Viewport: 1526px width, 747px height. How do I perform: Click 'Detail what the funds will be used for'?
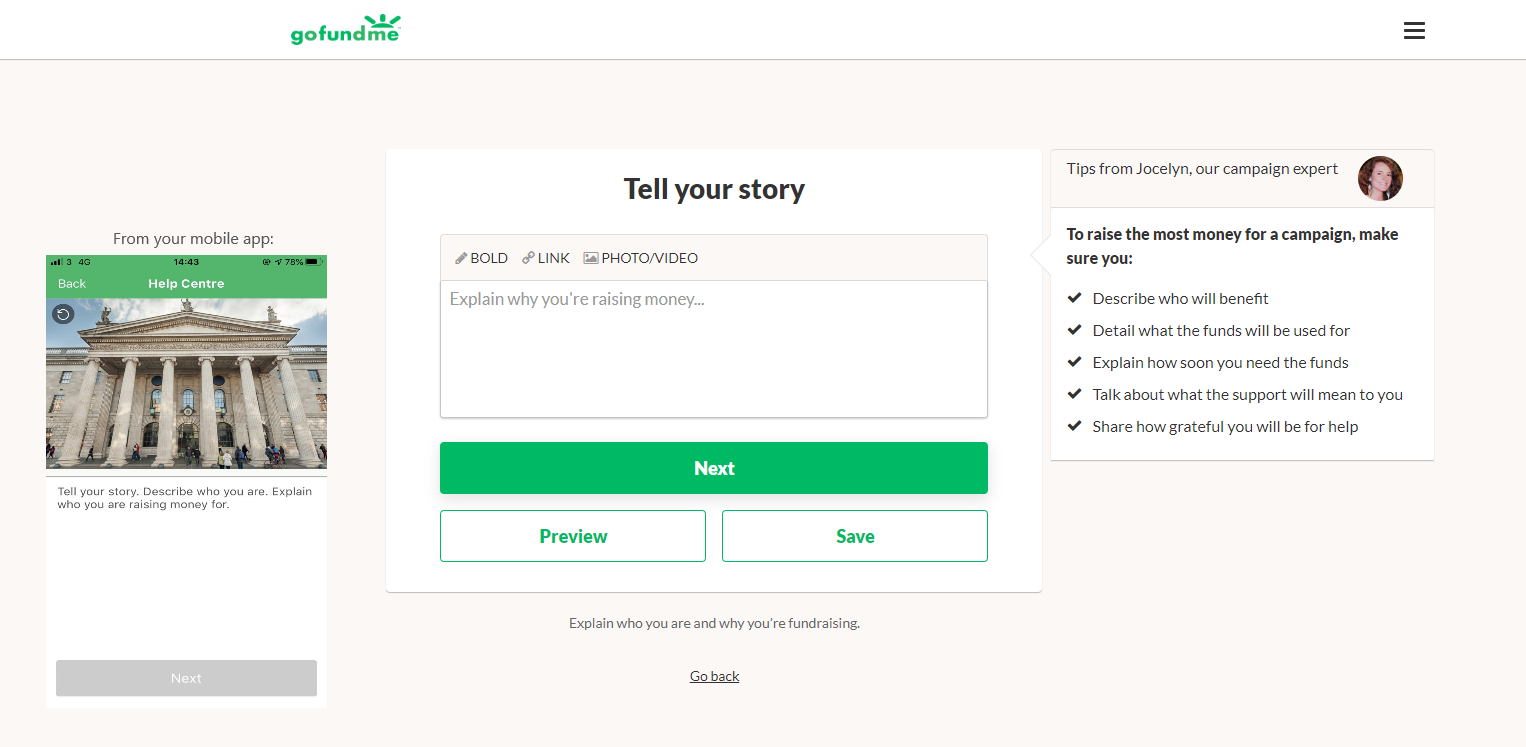click(1221, 330)
